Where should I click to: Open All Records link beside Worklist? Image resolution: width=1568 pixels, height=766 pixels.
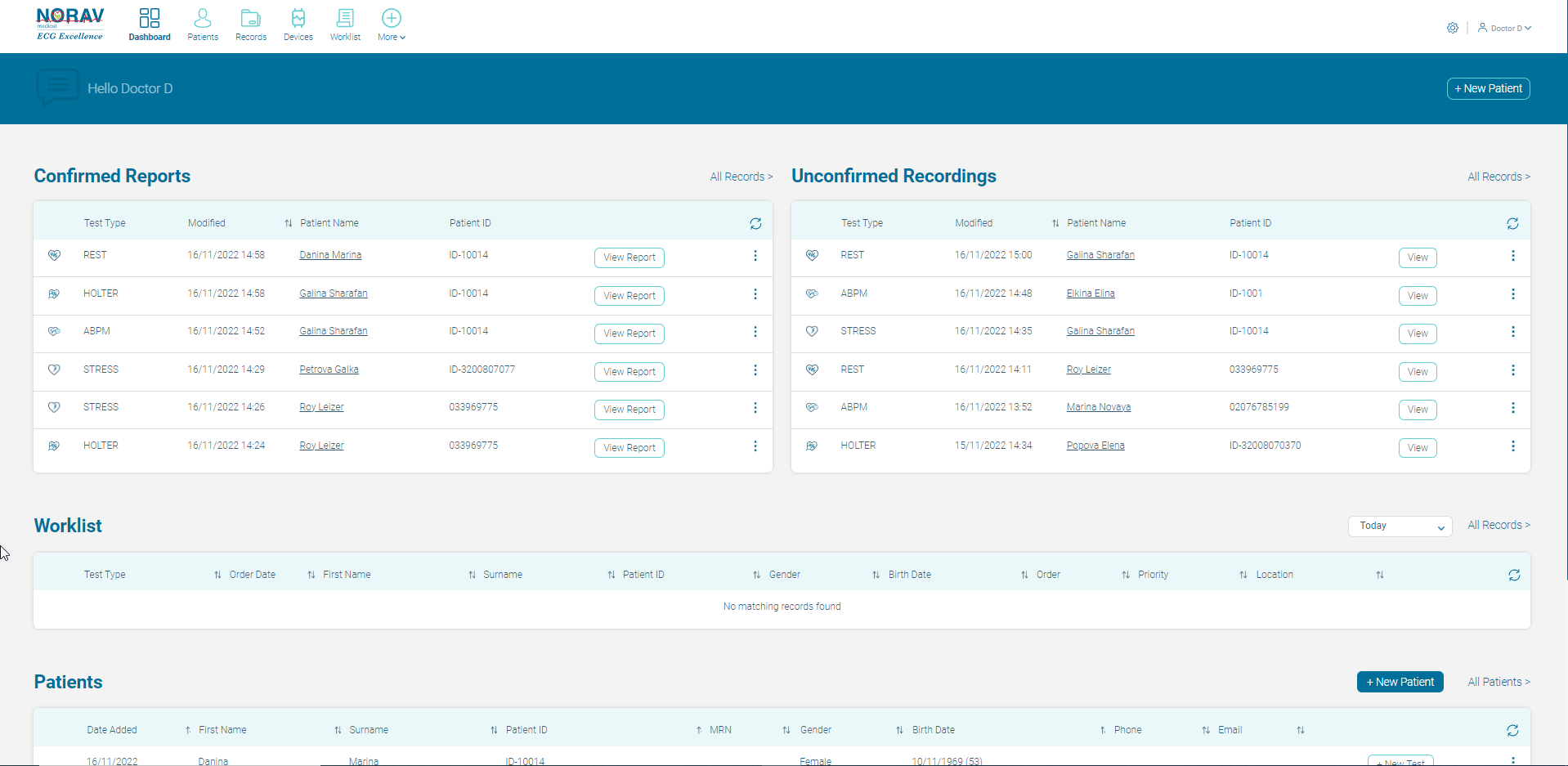pos(1499,525)
